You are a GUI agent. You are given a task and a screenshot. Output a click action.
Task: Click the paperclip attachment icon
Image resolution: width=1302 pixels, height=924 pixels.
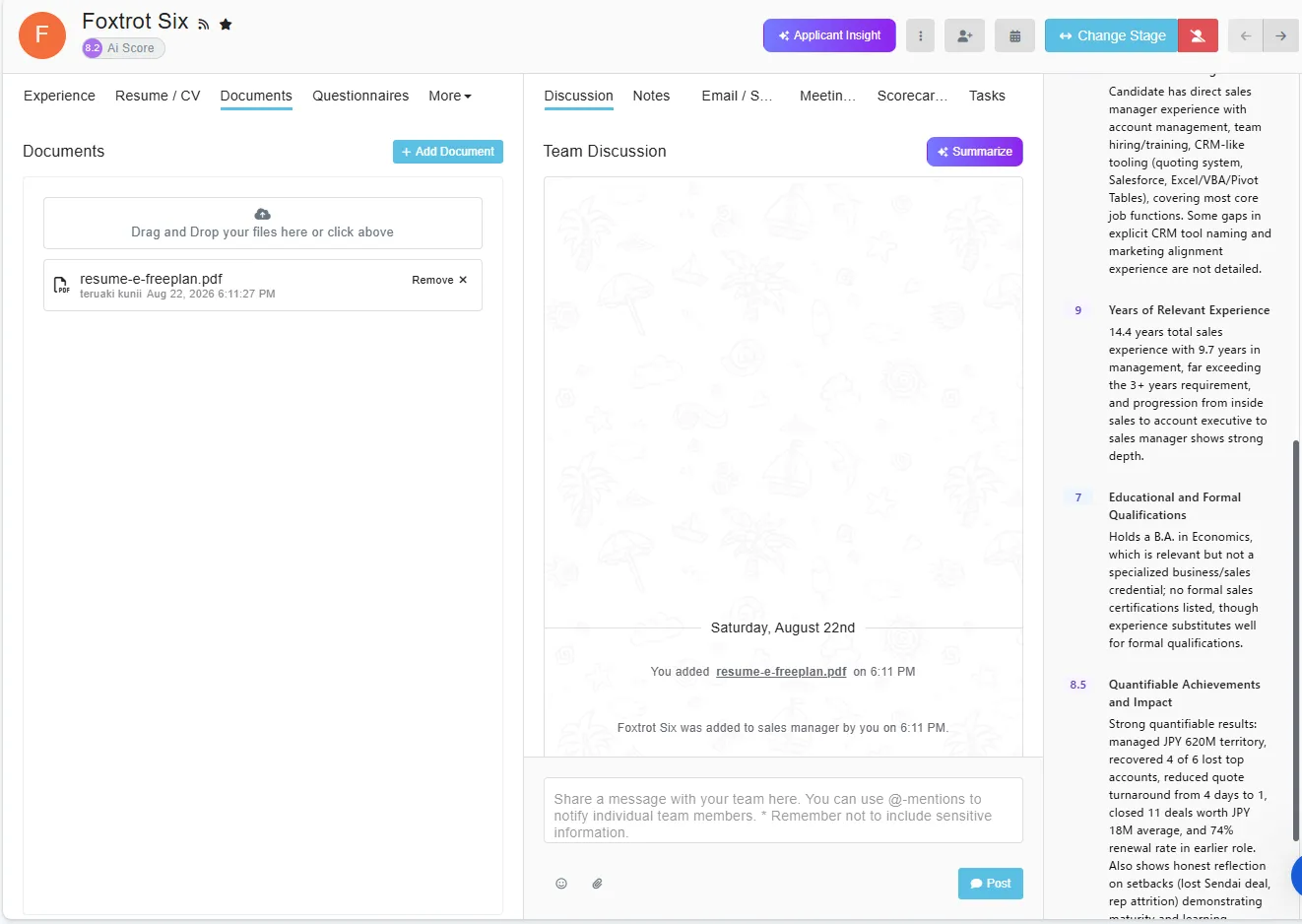(x=597, y=884)
